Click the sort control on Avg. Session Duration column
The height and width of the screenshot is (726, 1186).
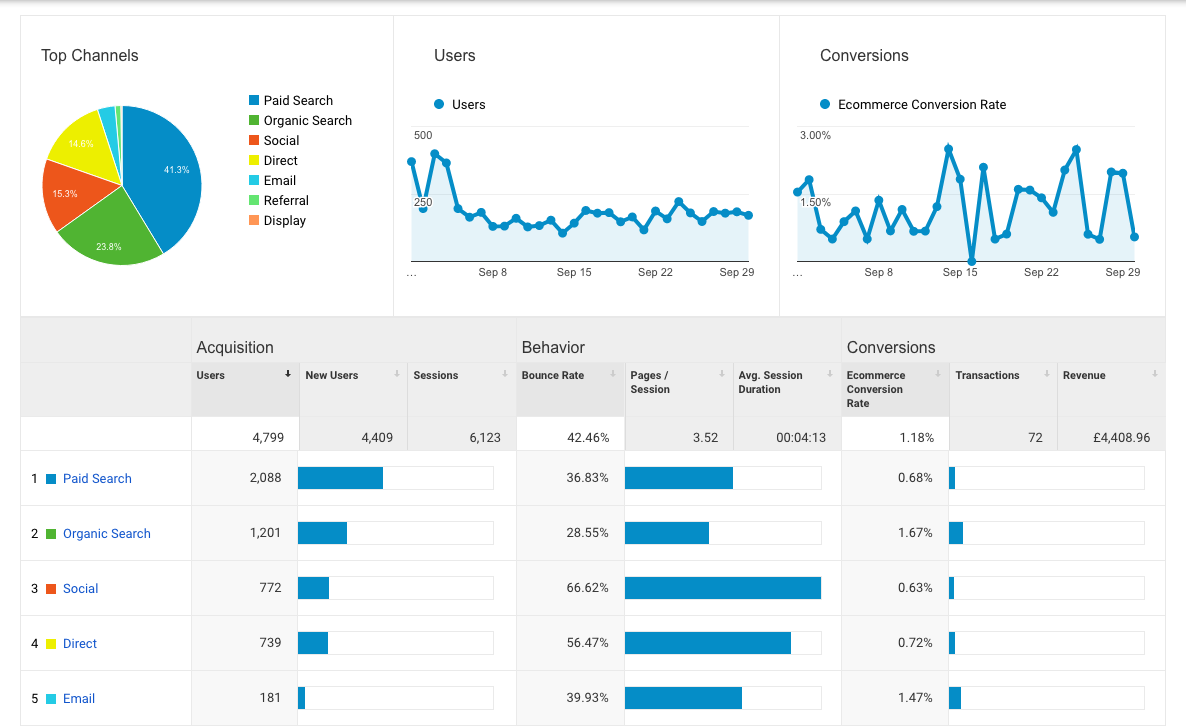click(x=830, y=371)
